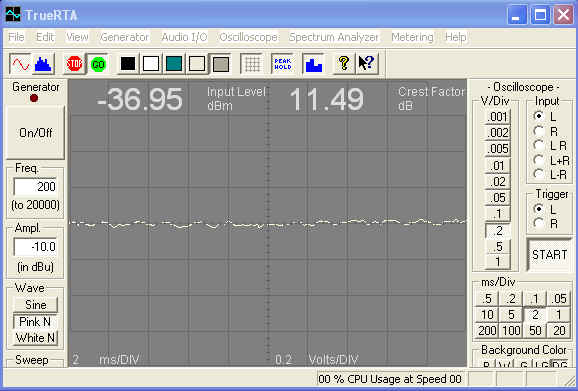Click the START button
578x391 pixels.
(549, 255)
